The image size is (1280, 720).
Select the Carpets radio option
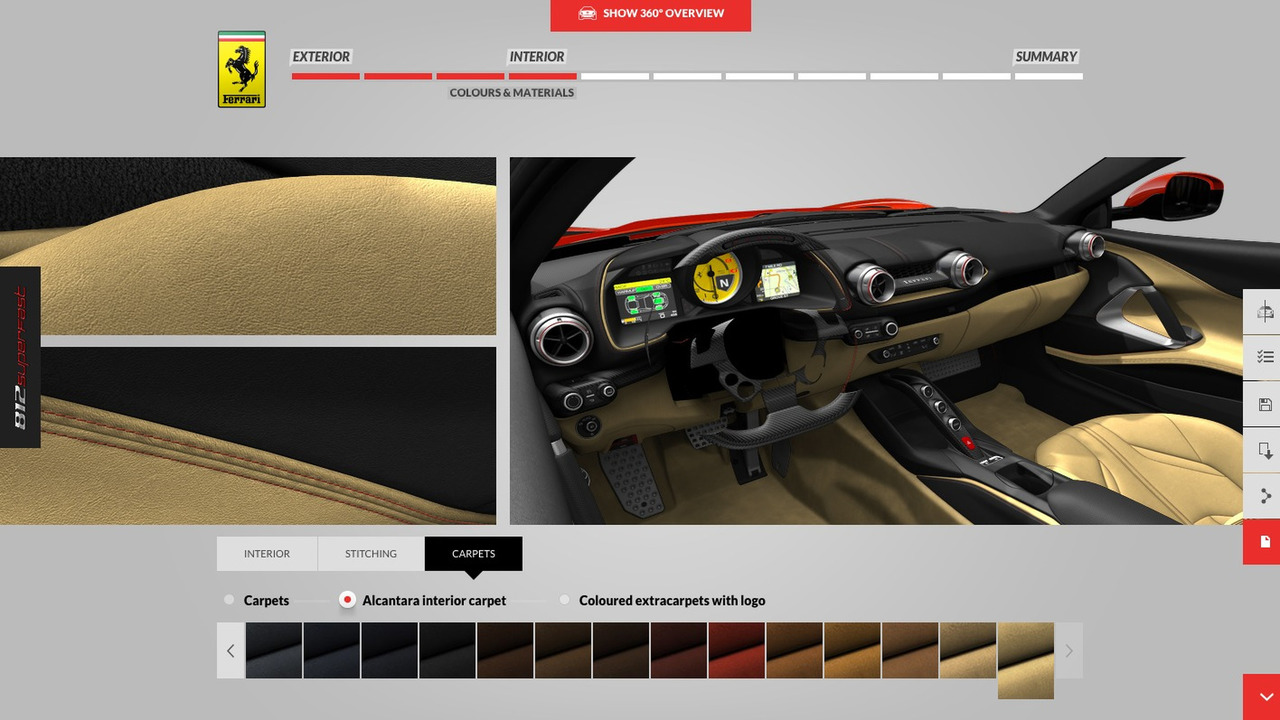[229, 600]
